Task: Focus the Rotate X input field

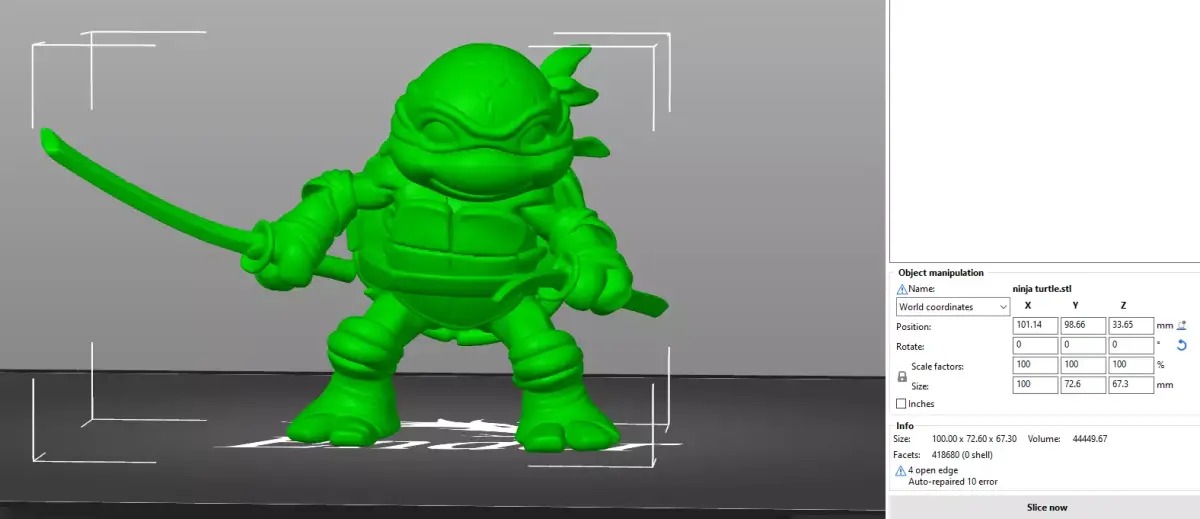Action: coord(1035,345)
